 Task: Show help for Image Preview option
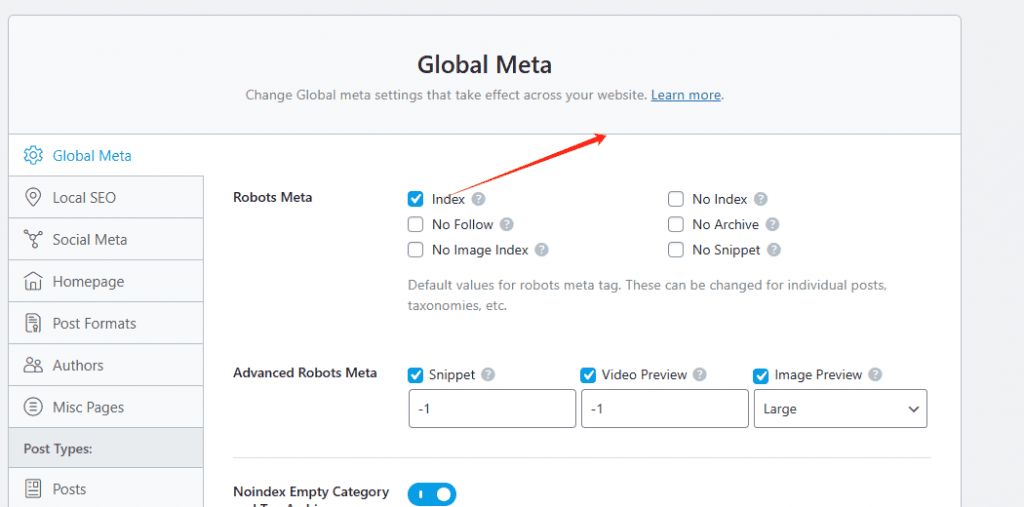[875, 375]
